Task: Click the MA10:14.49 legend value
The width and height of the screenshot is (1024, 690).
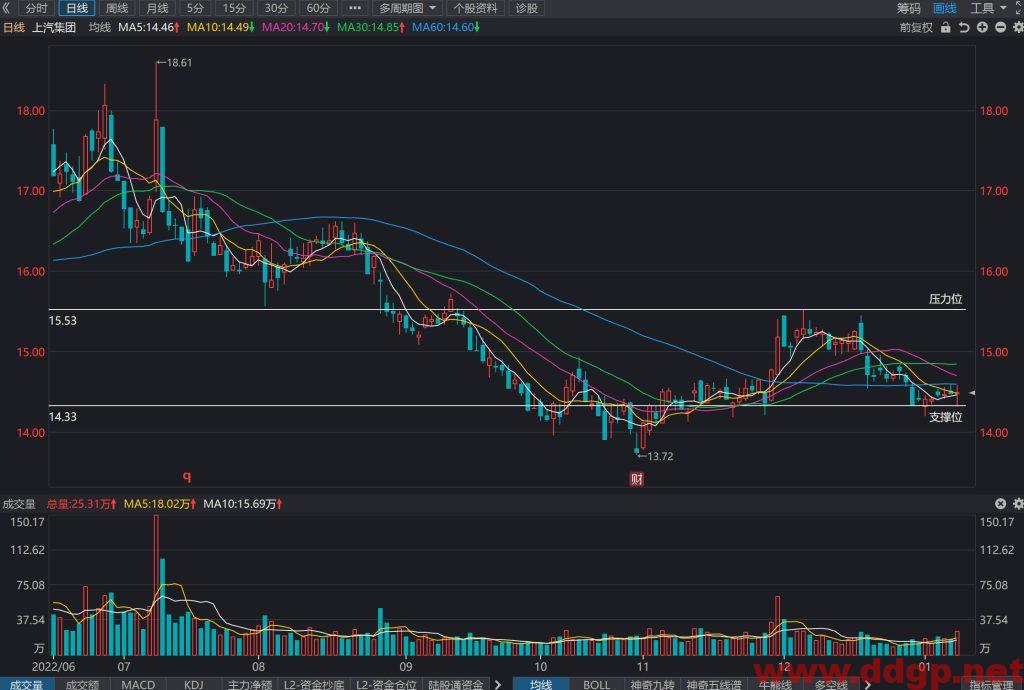Action: click(221, 27)
